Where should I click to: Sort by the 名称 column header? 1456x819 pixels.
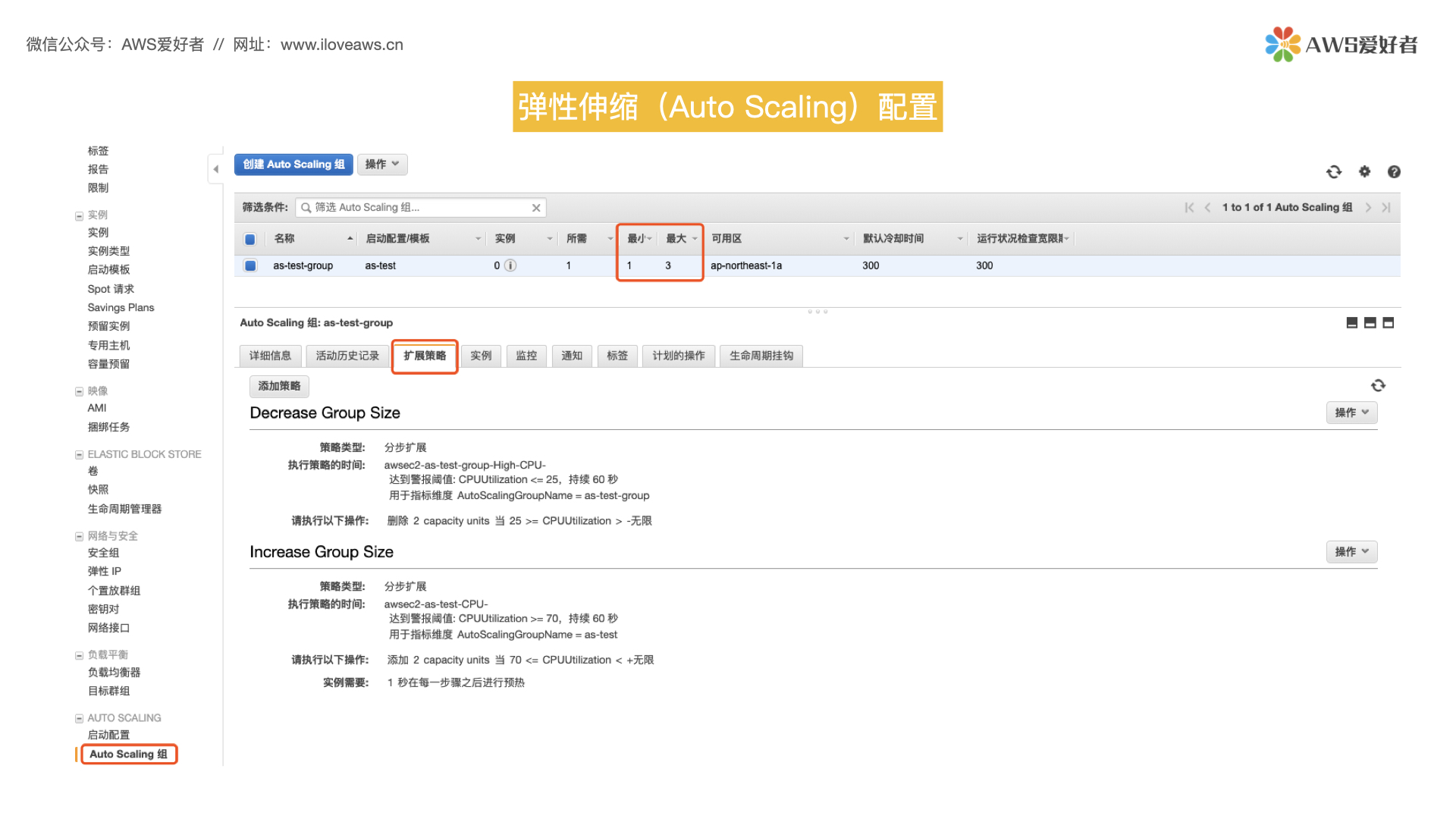(313, 239)
